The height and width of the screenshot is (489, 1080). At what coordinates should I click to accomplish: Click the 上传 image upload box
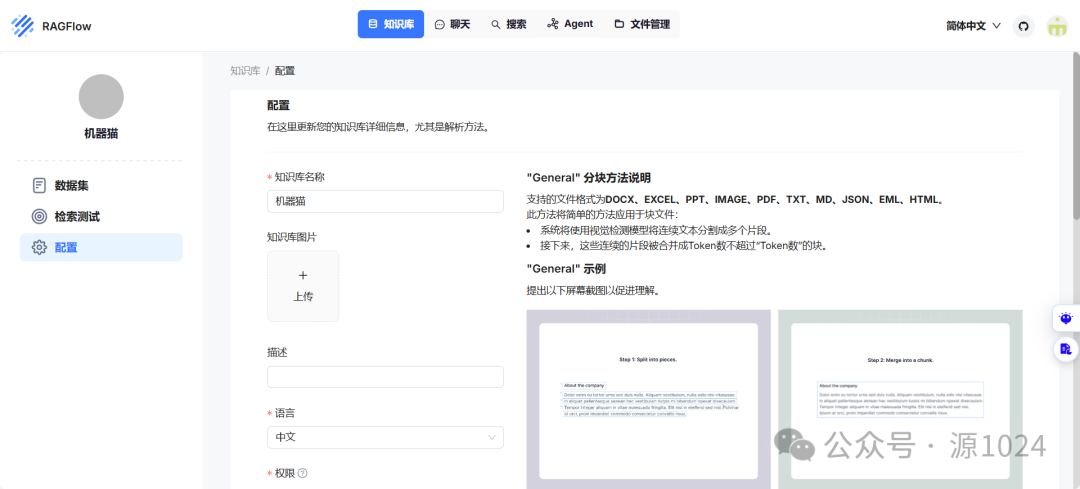pyautogui.click(x=303, y=286)
